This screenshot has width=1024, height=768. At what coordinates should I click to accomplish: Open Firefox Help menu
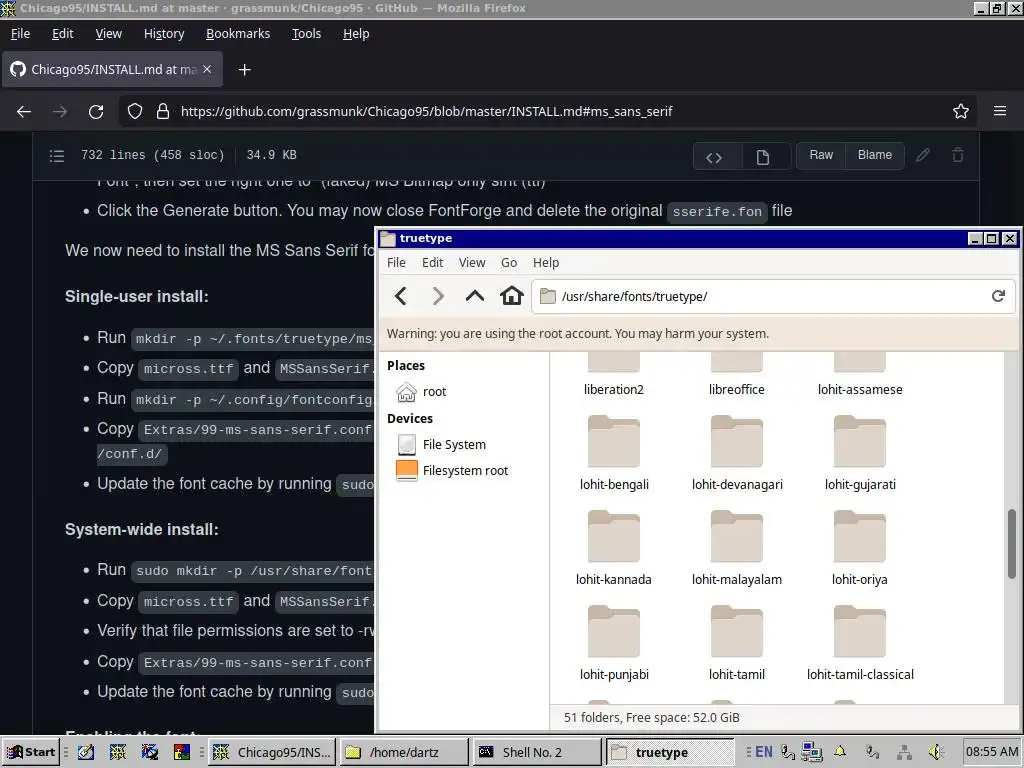click(356, 34)
